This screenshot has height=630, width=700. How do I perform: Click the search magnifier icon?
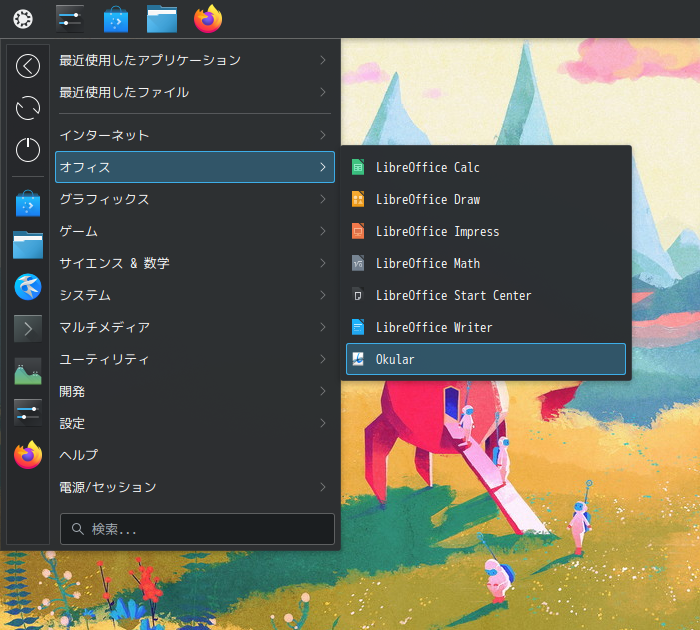click(x=78, y=529)
